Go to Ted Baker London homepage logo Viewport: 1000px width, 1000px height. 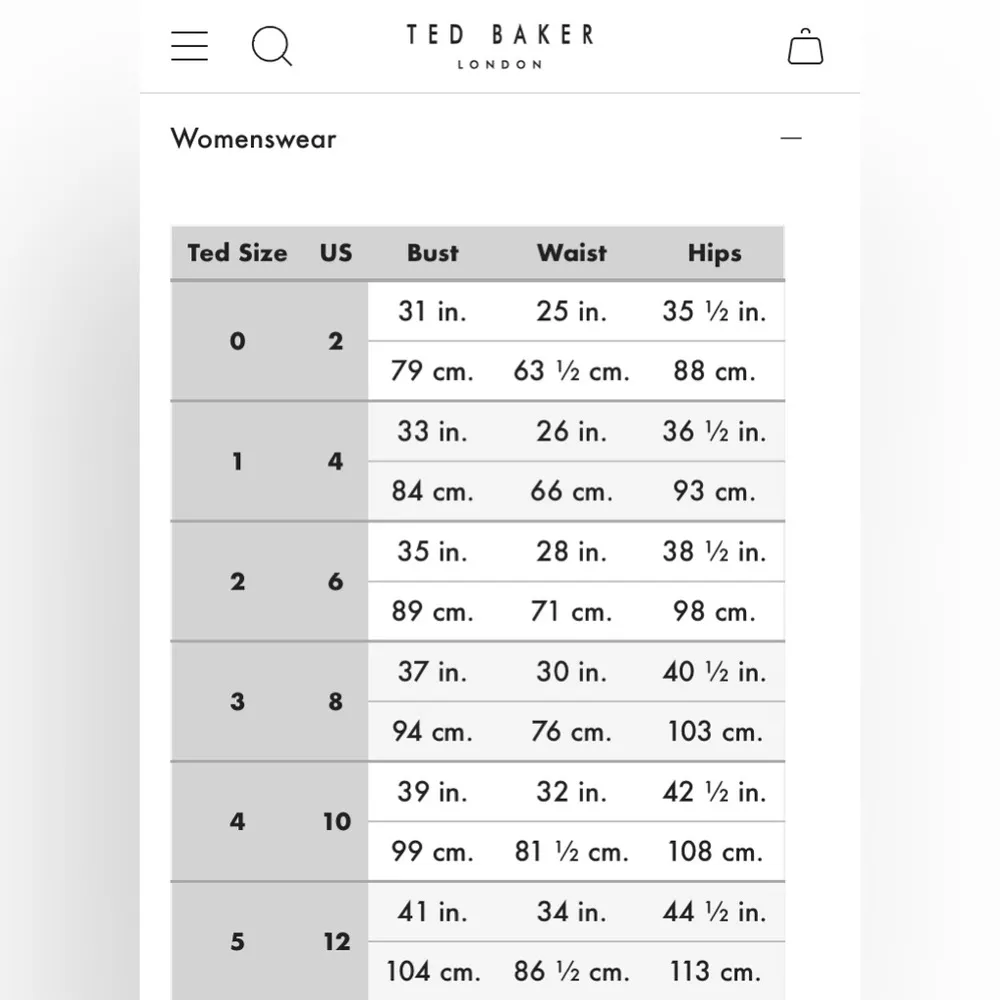tap(500, 46)
